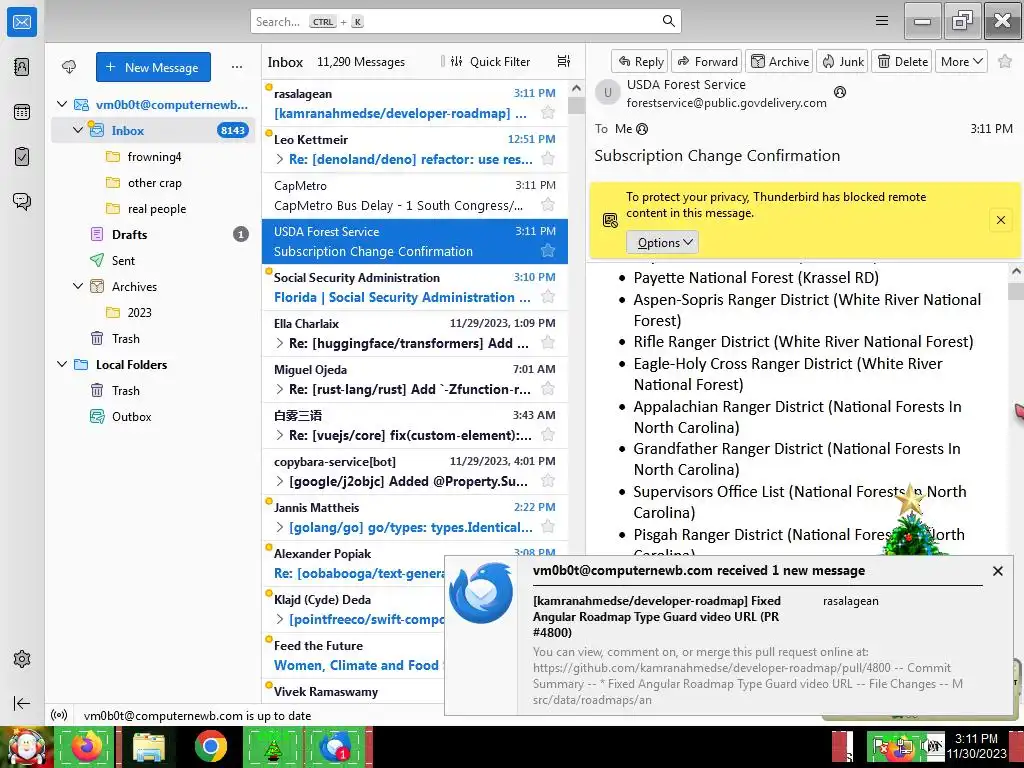This screenshot has height=768, width=1024.
Task: Click the New Message button
Action: point(153,67)
